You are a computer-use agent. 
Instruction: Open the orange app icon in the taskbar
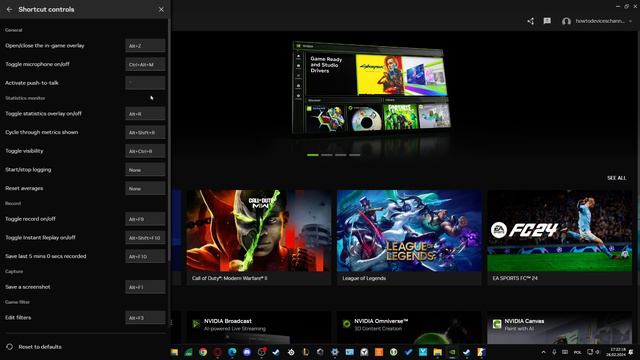(x=379, y=352)
